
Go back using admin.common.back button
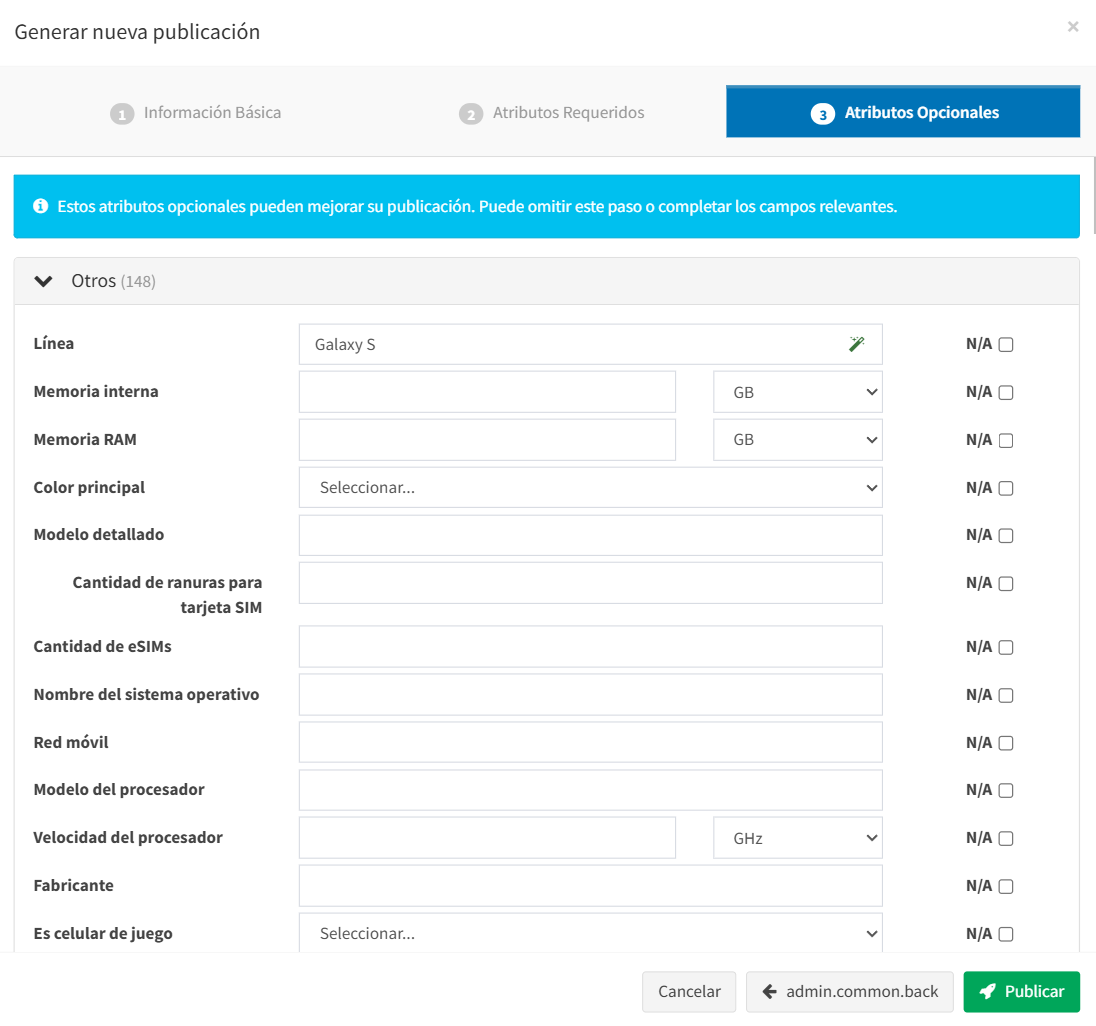850,992
